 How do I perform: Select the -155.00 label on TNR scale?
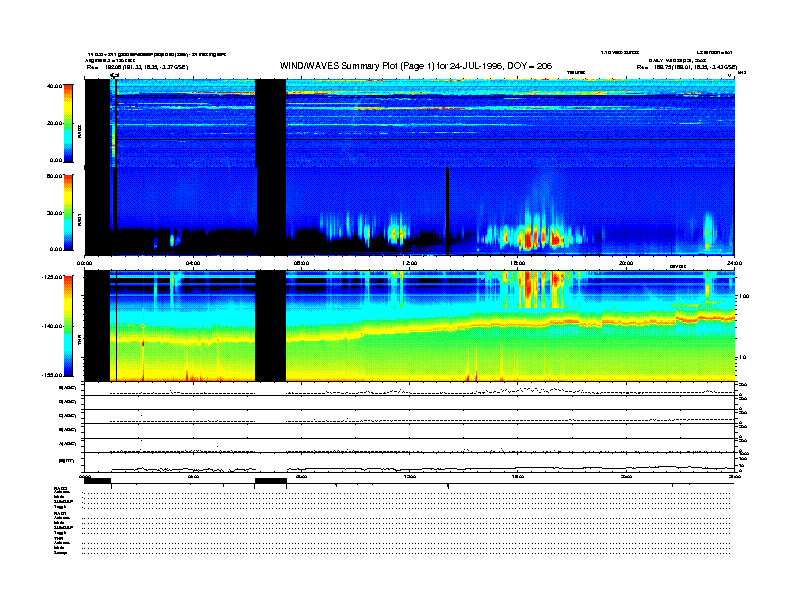point(53,375)
